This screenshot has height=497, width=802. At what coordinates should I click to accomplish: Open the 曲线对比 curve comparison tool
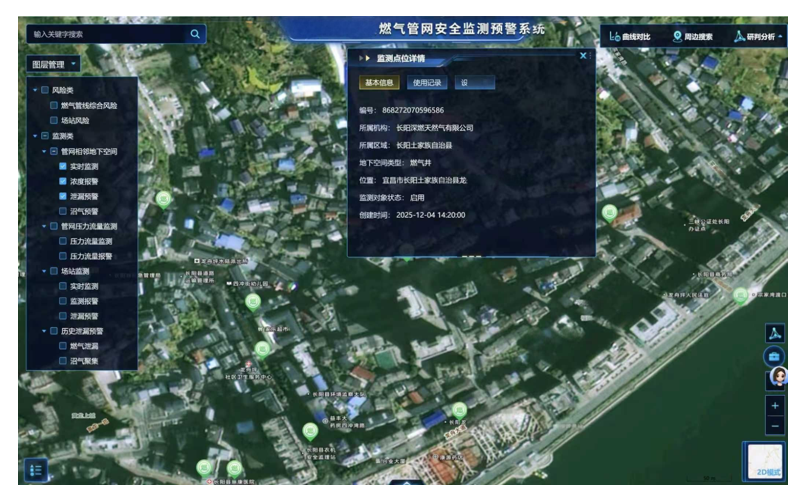click(x=630, y=36)
